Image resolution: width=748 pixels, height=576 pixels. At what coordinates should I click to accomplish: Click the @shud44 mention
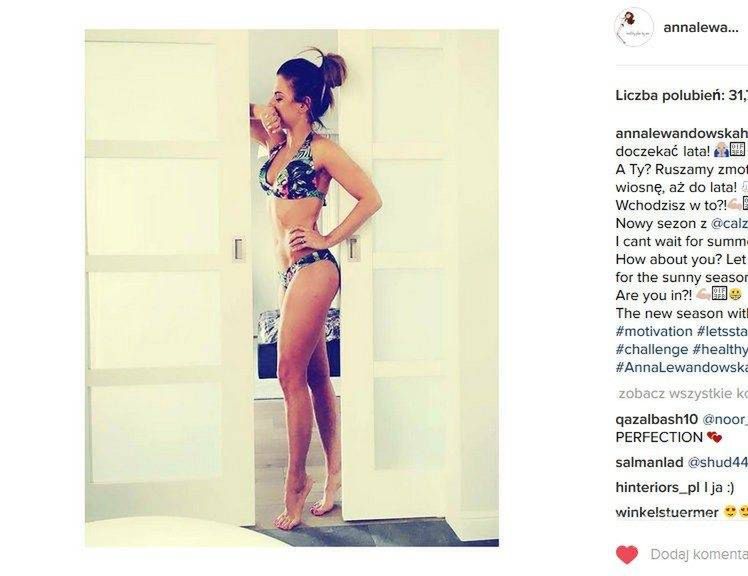717,462
